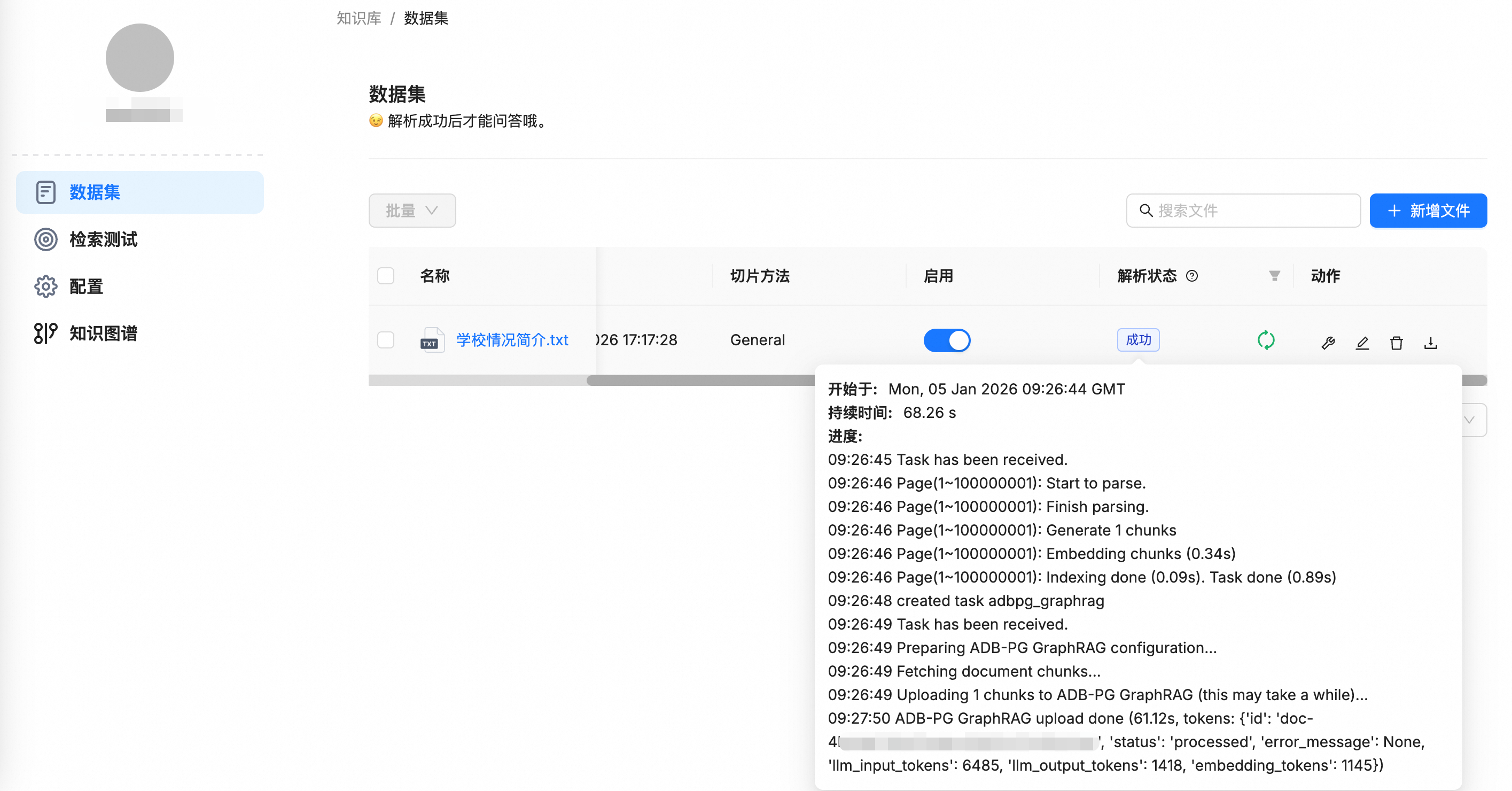The height and width of the screenshot is (791, 1512).
Task: Click the download file icon
Action: coord(1430,343)
